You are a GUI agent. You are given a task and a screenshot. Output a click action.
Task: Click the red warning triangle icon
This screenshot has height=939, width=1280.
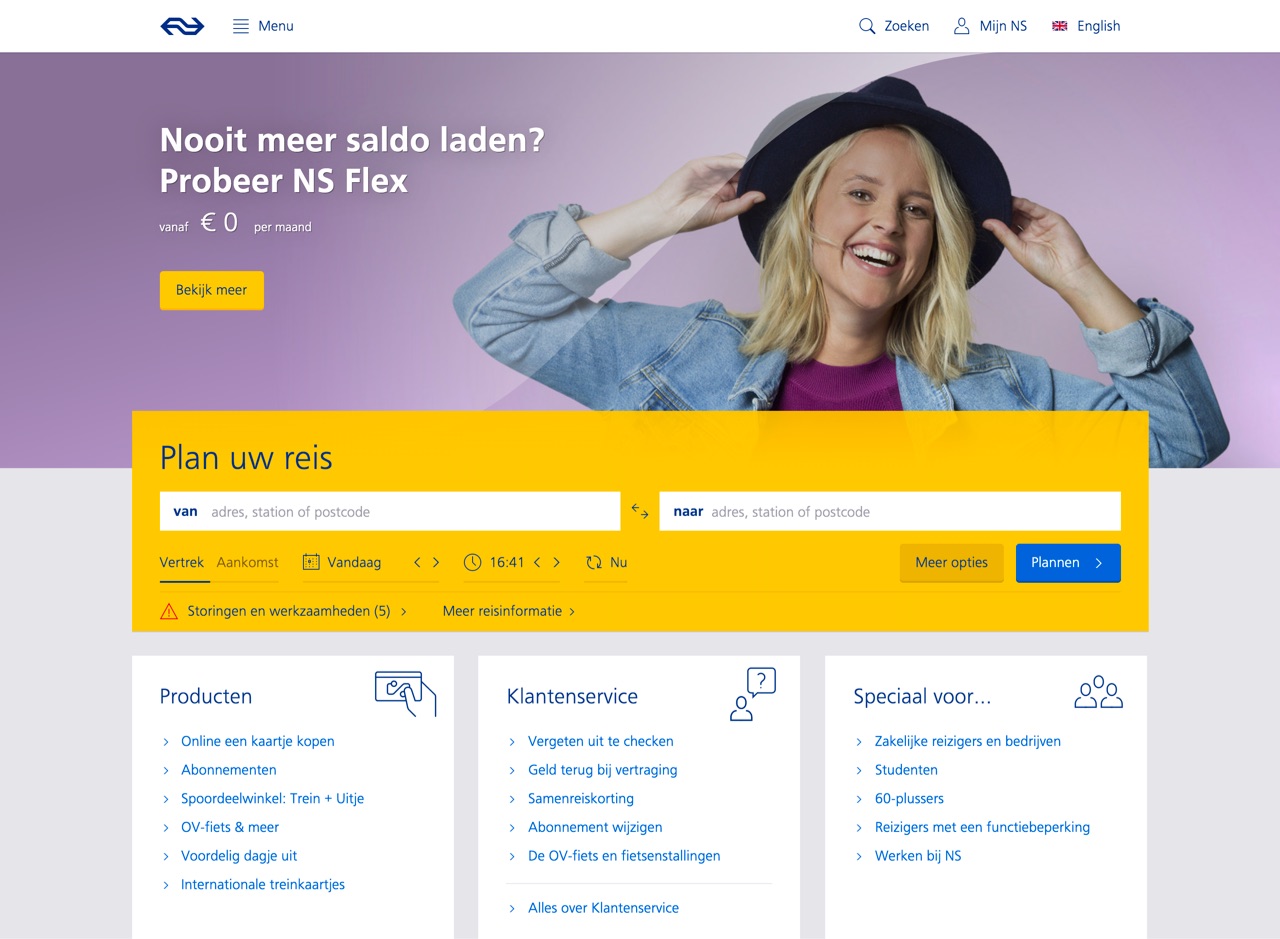(x=169, y=611)
